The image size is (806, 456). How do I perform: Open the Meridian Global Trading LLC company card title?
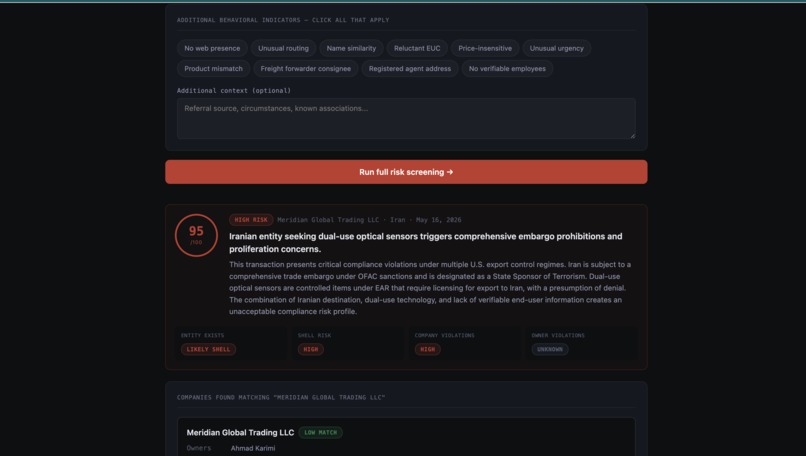pos(240,432)
